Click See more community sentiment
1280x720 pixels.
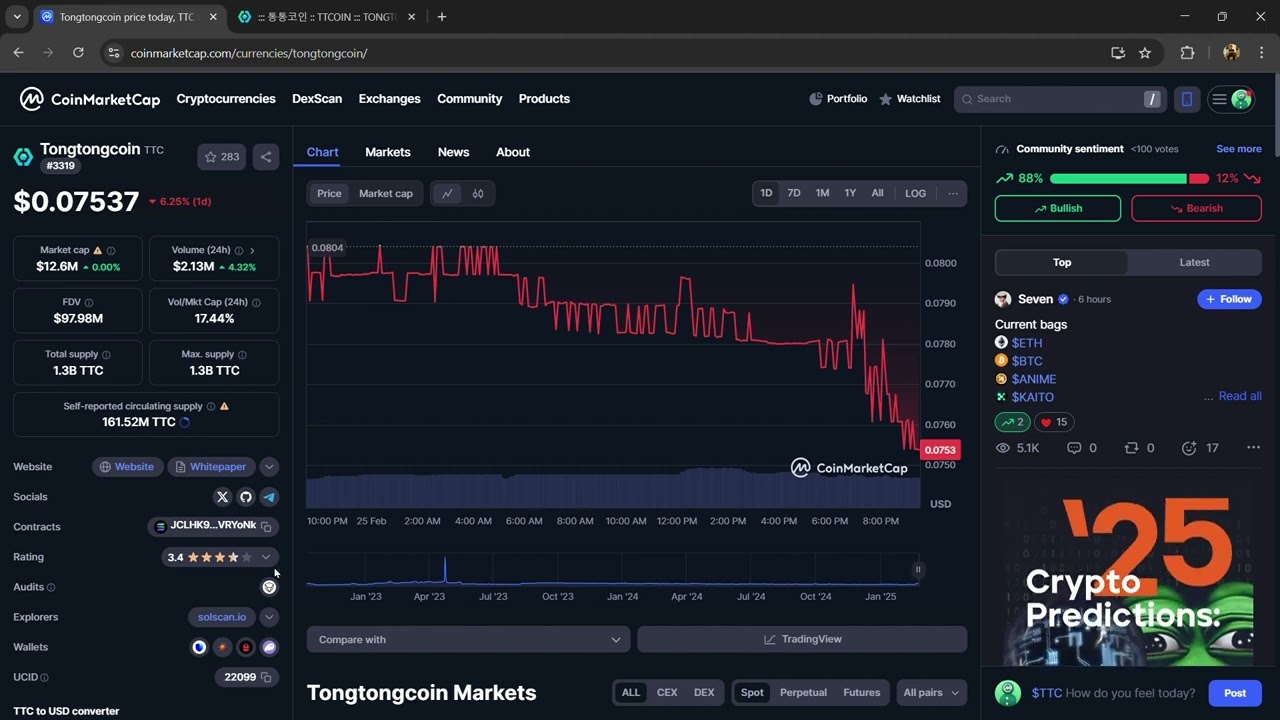1239,149
